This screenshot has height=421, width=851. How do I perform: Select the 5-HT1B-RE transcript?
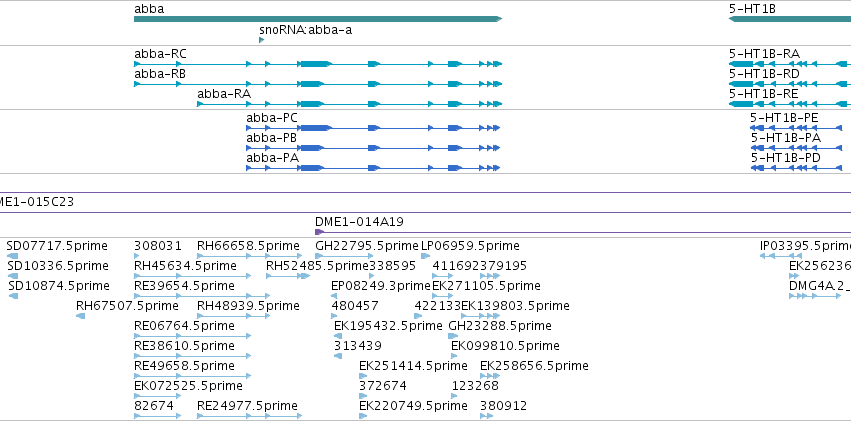[790, 104]
